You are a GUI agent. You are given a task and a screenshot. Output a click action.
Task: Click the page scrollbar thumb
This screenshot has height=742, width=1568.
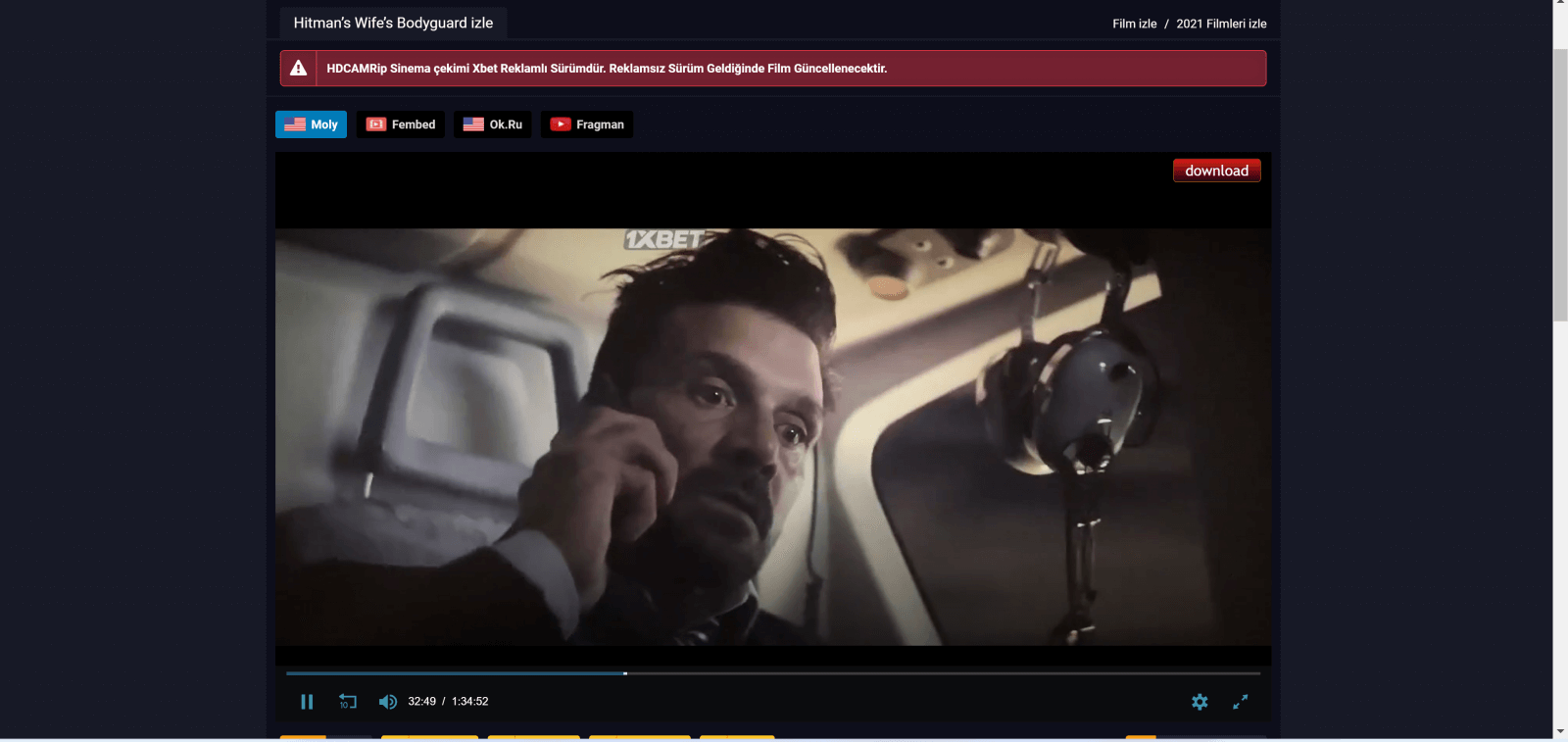point(1560,183)
